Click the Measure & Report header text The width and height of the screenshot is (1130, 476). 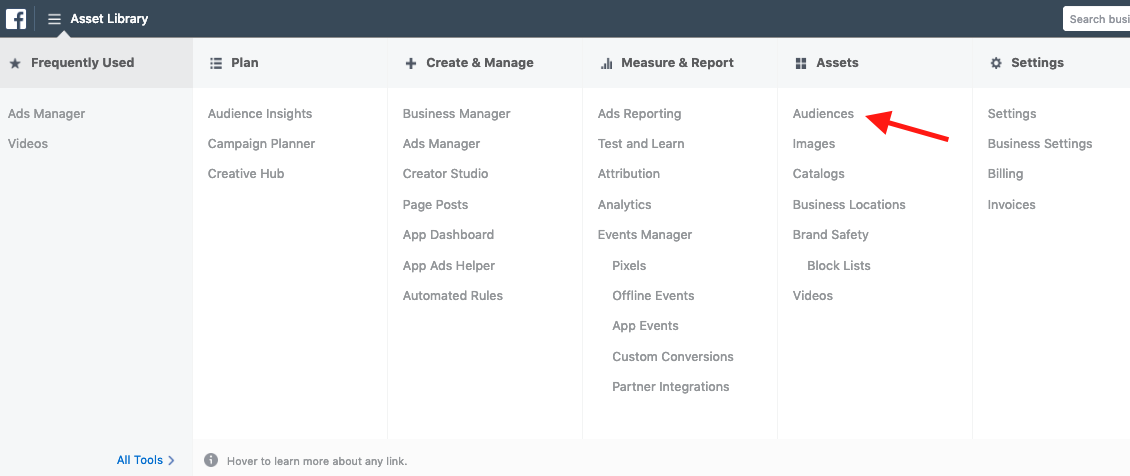click(677, 63)
